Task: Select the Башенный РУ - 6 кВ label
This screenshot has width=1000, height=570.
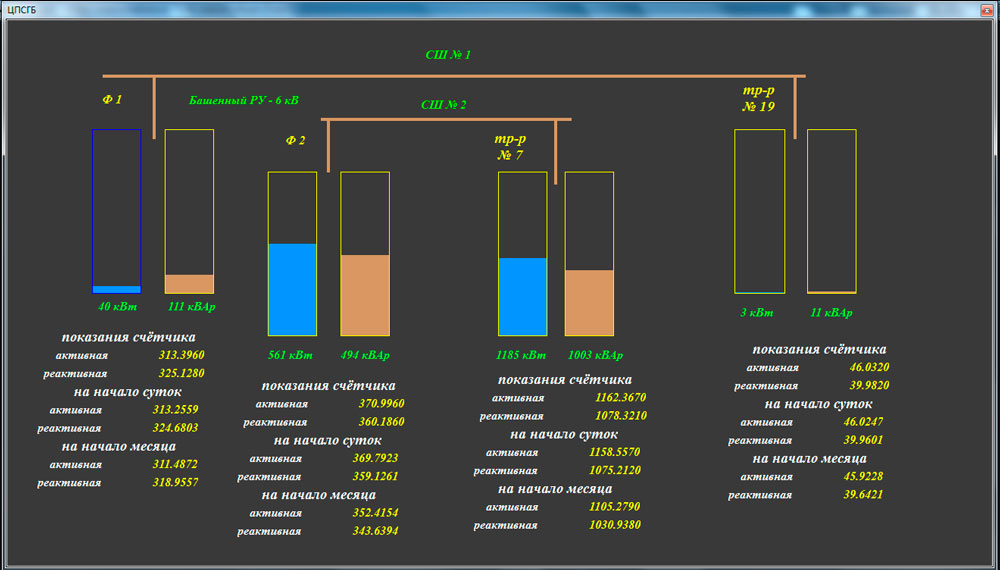Action: (x=243, y=101)
